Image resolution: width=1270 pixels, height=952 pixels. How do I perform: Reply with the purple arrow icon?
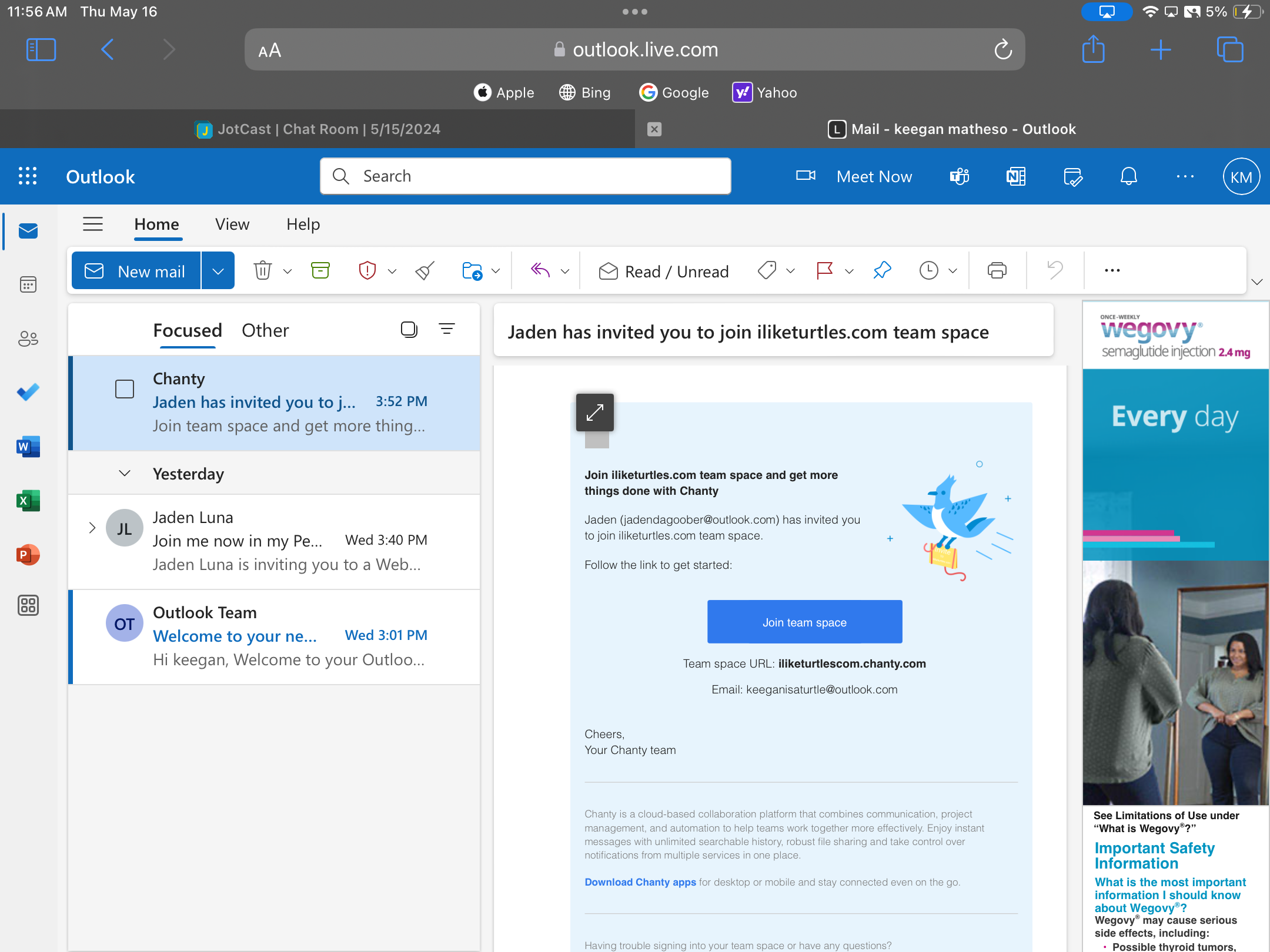click(x=540, y=270)
